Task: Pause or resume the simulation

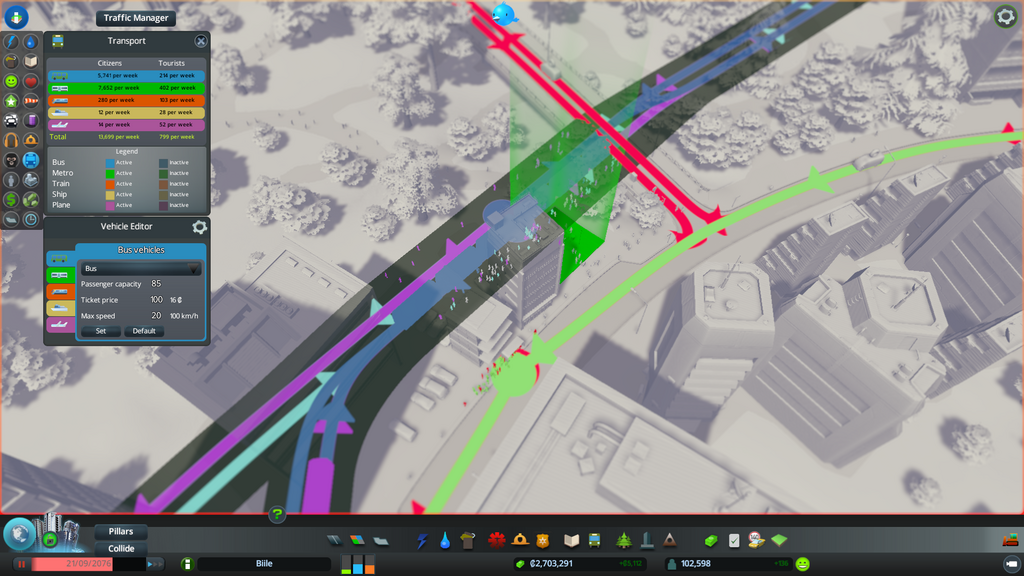Action: [x=21, y=564]
